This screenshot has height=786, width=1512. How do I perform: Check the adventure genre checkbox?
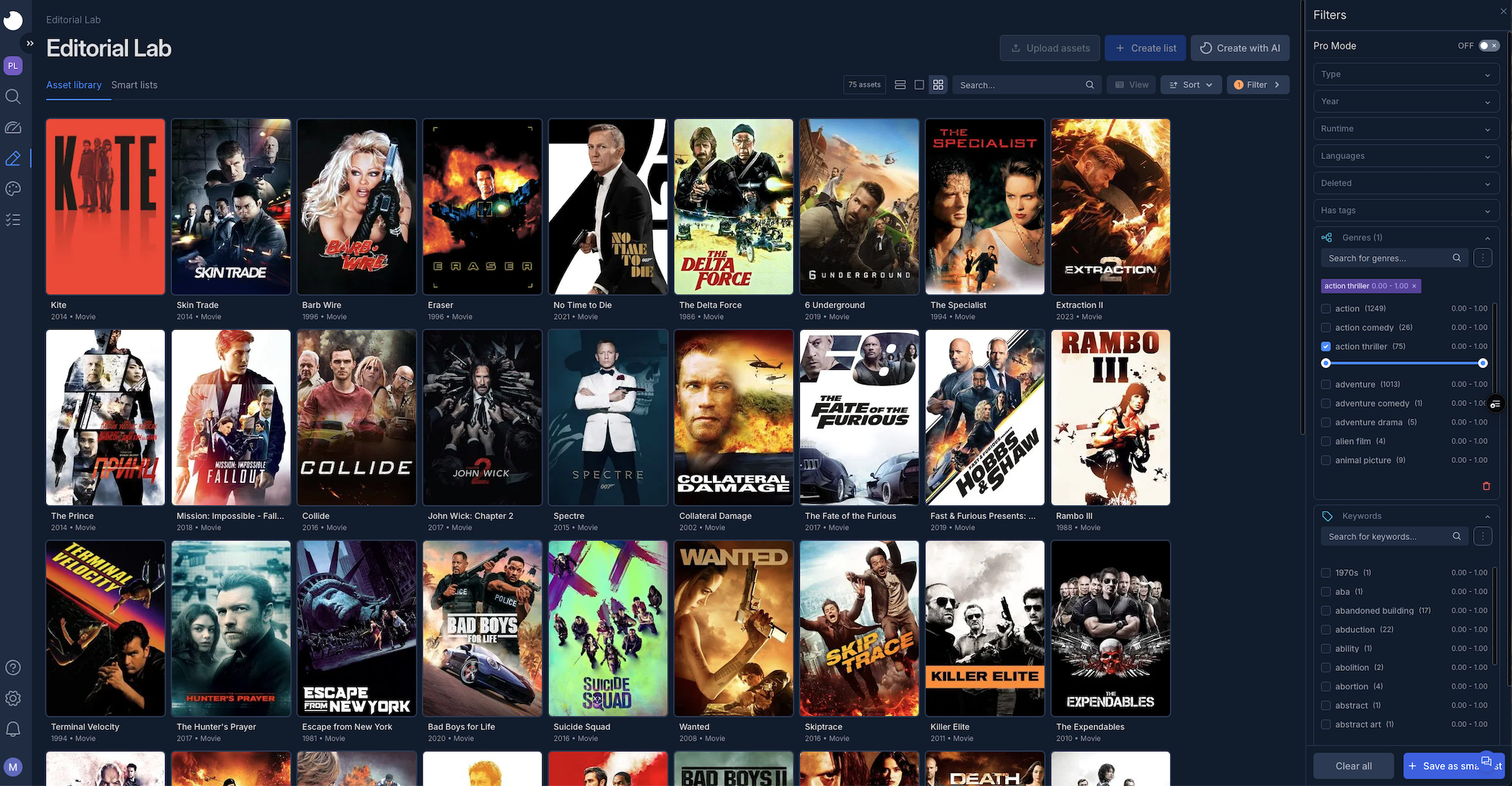(x=1326, y=384)
